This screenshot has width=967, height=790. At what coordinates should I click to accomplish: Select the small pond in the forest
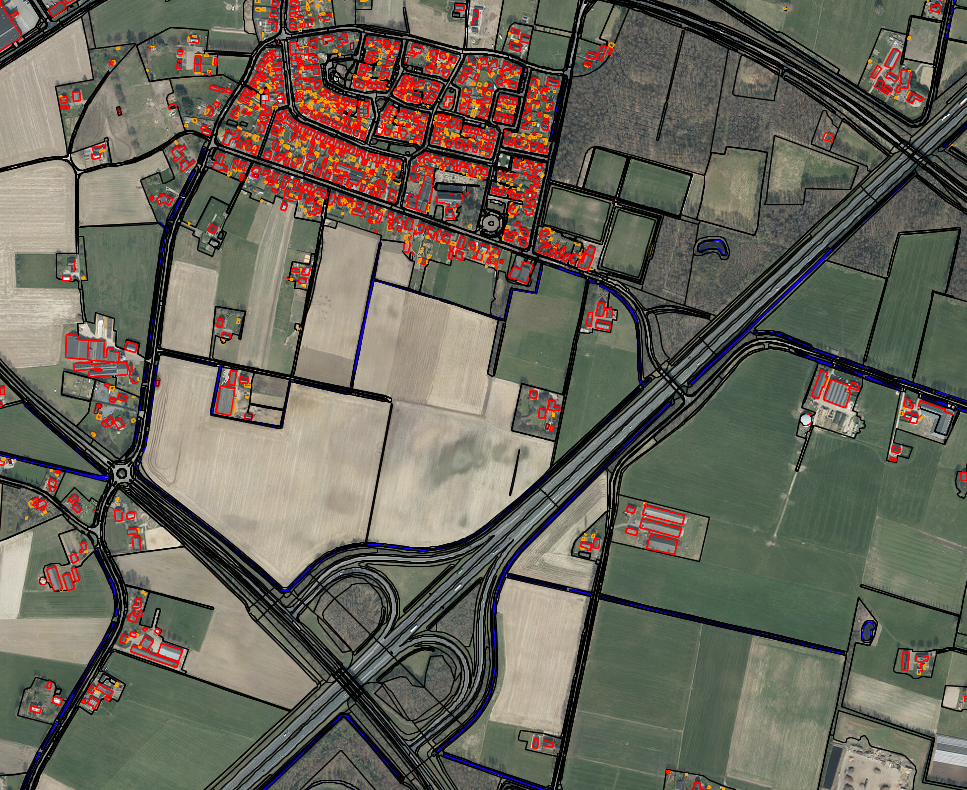712,246
